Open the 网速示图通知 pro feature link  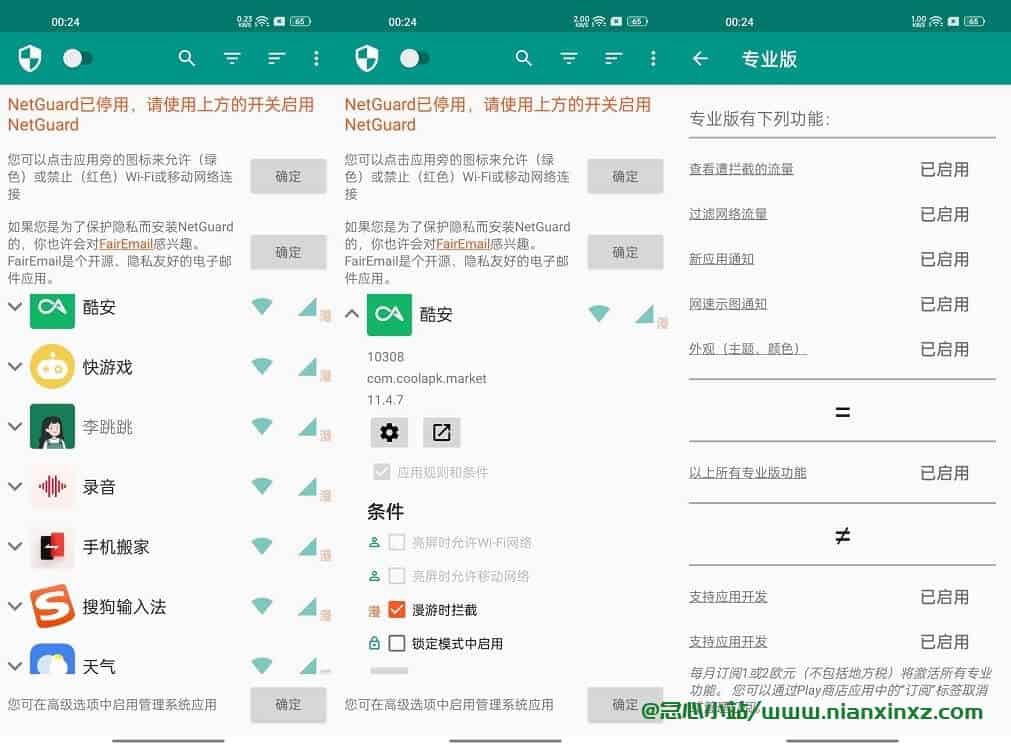click(728, 305)
